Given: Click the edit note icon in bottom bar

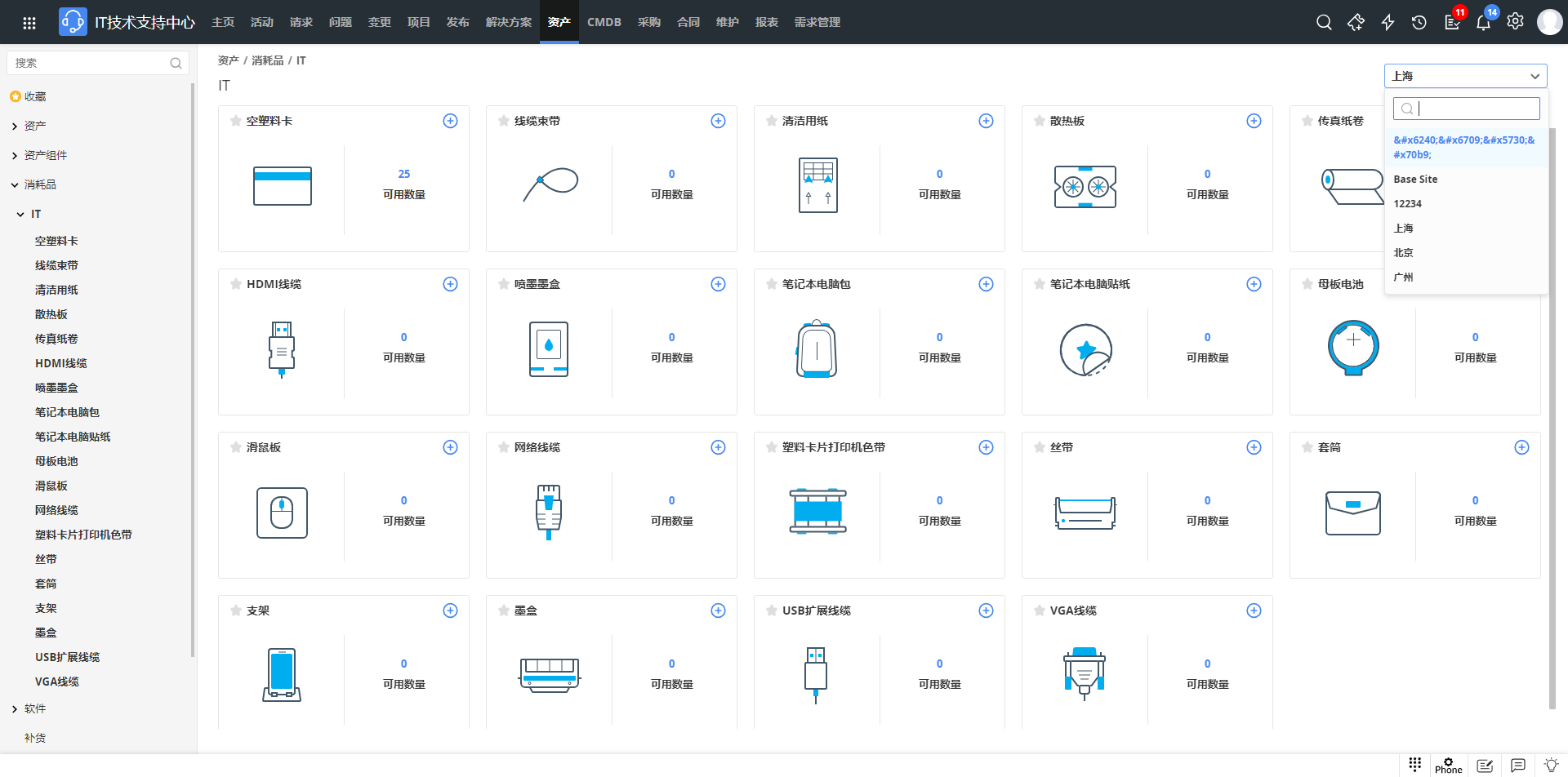Looking at the screenshot, I should [1485, 766].
